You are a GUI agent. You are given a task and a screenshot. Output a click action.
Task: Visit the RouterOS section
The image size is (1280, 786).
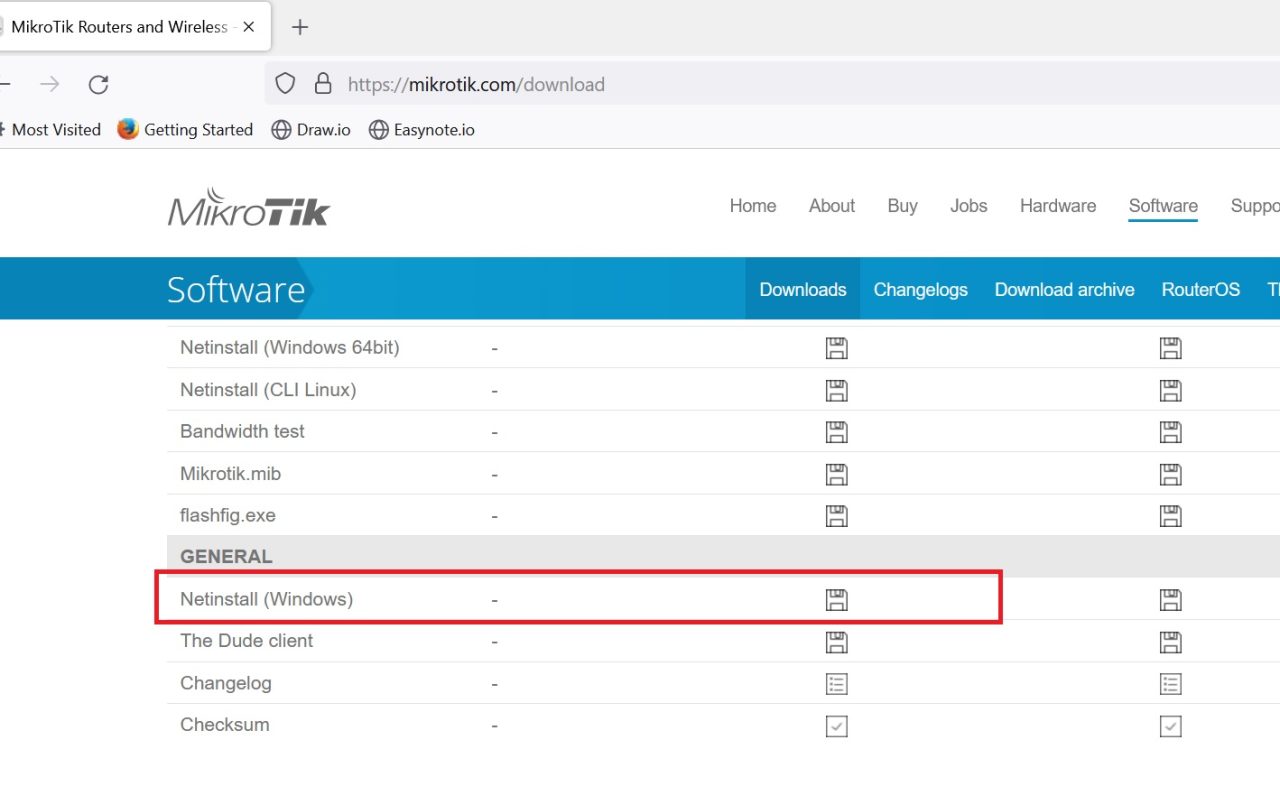1200,289
